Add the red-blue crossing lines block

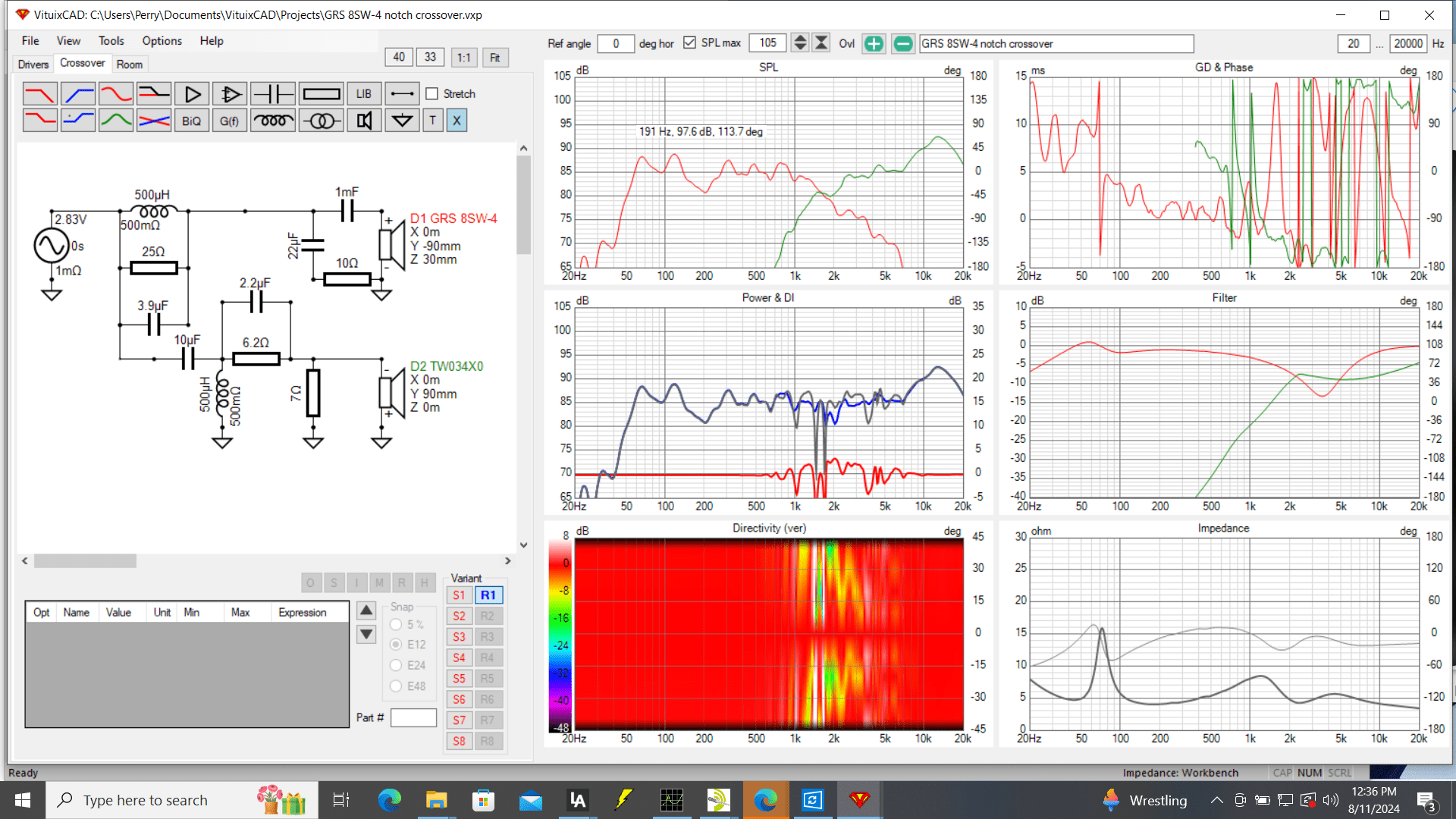click(x=153, y=121)
